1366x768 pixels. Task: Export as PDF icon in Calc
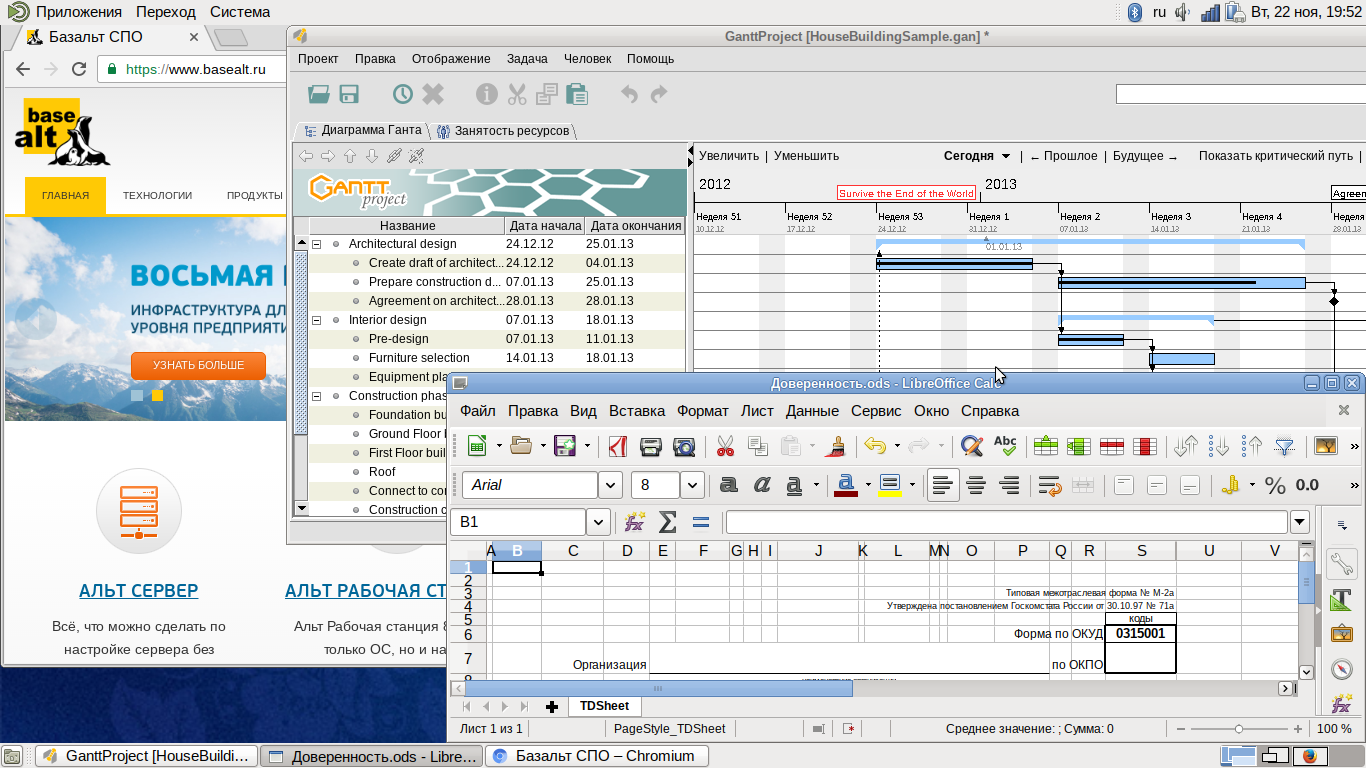point(617,446)
